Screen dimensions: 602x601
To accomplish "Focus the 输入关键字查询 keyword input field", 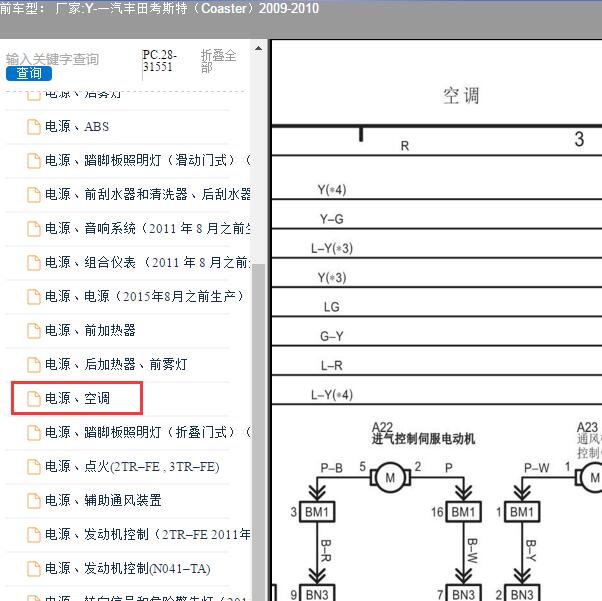I will (53, 59).
